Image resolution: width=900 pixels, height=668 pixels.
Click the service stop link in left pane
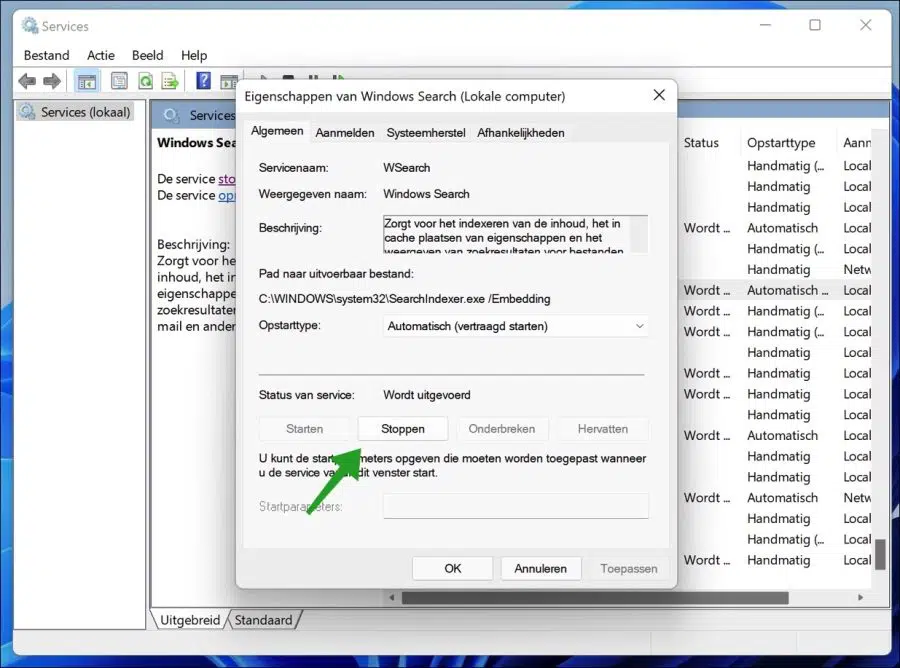click(x=226, y=179)
